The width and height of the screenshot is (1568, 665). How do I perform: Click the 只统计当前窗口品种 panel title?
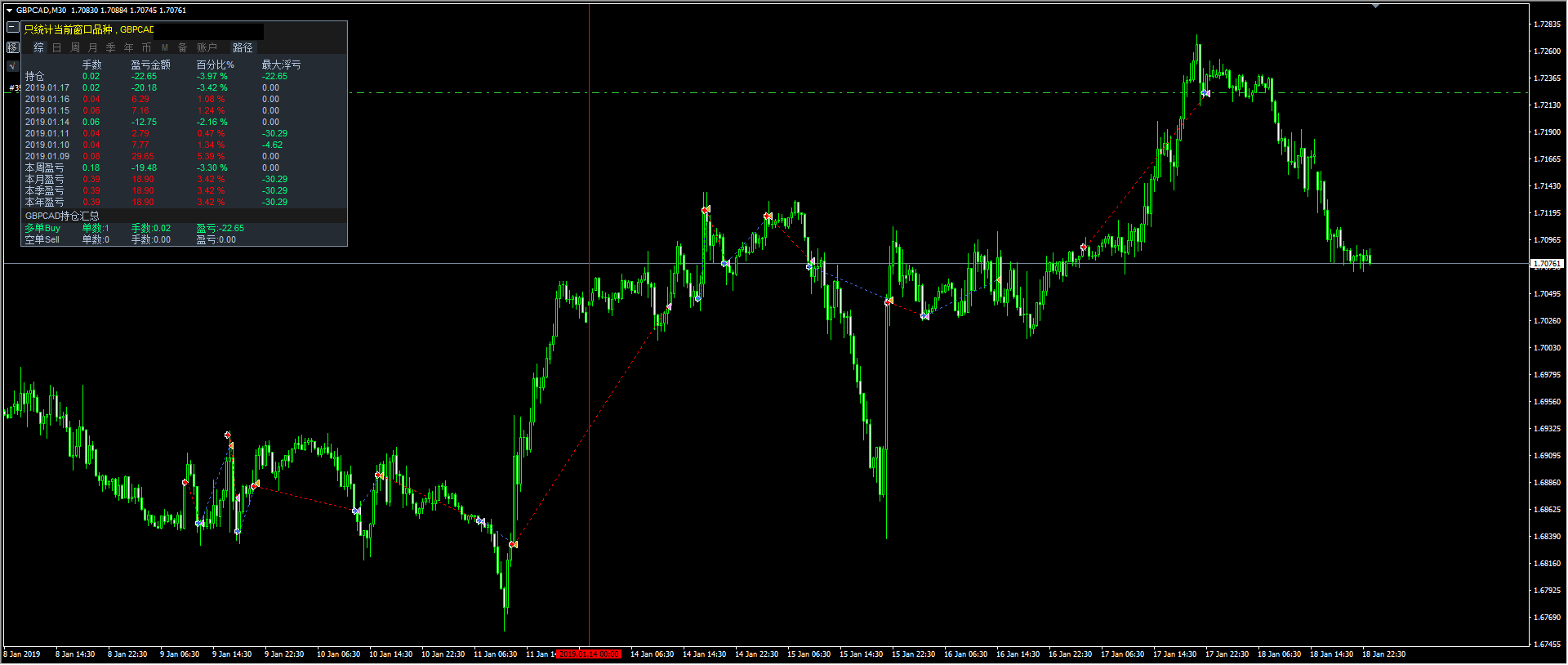tap(68, 29)
